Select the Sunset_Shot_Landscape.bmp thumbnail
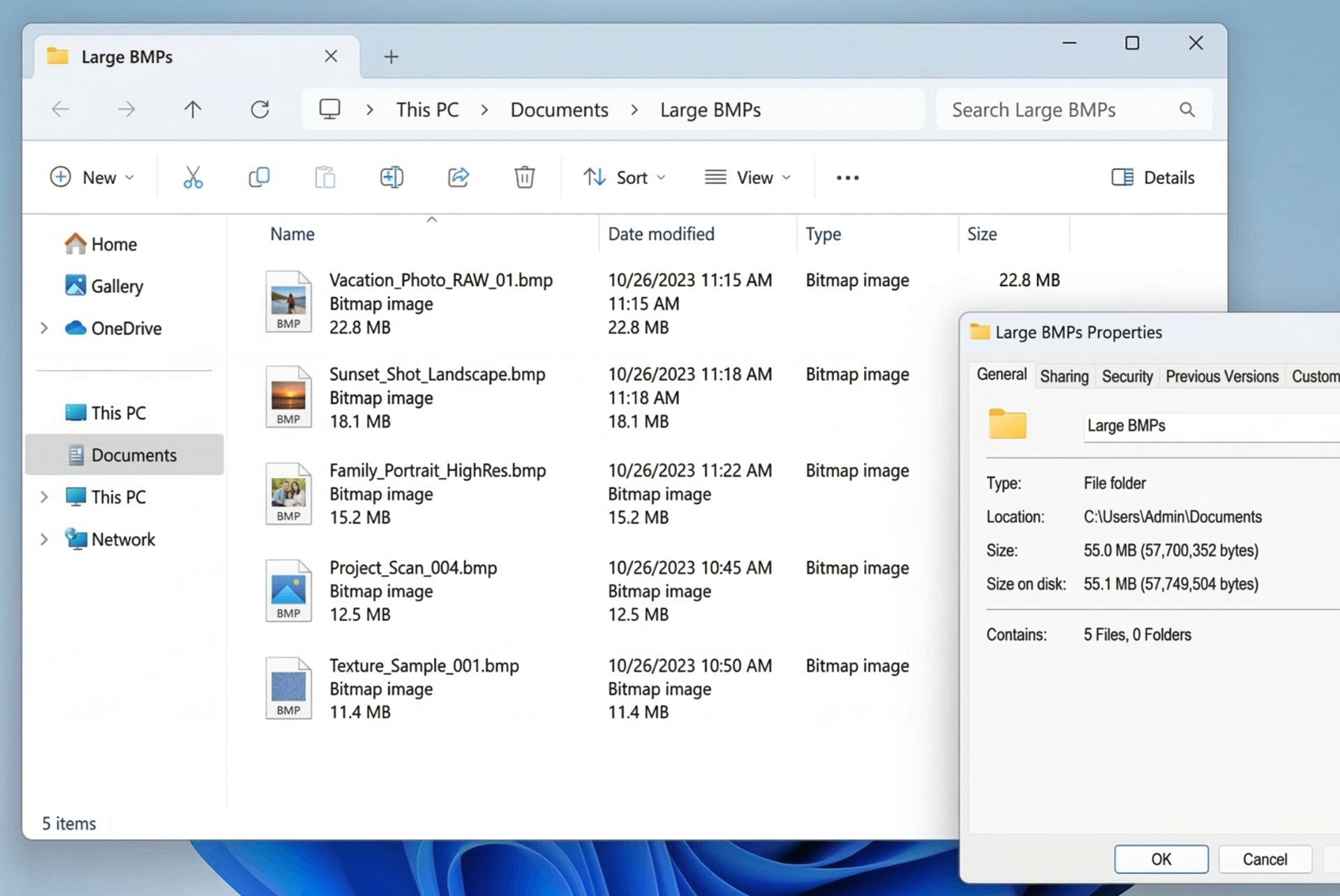1340x896 pixels. 288,396
